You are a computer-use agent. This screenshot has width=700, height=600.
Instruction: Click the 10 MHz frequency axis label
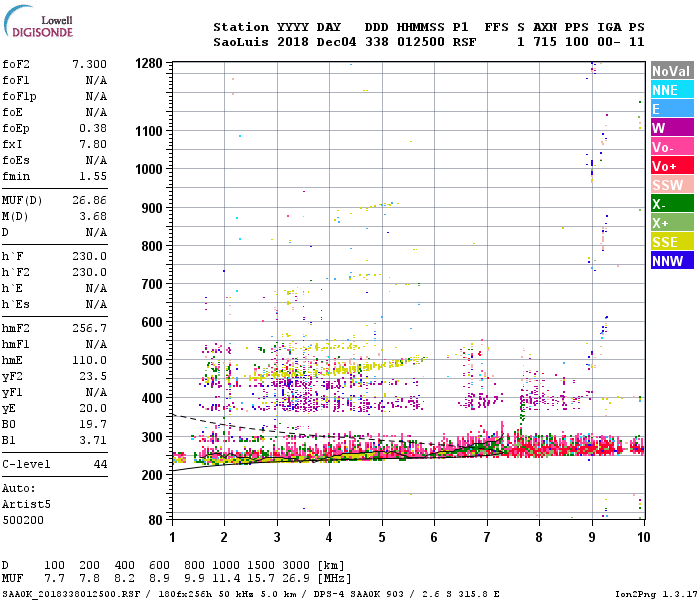[x=643, y=537]
